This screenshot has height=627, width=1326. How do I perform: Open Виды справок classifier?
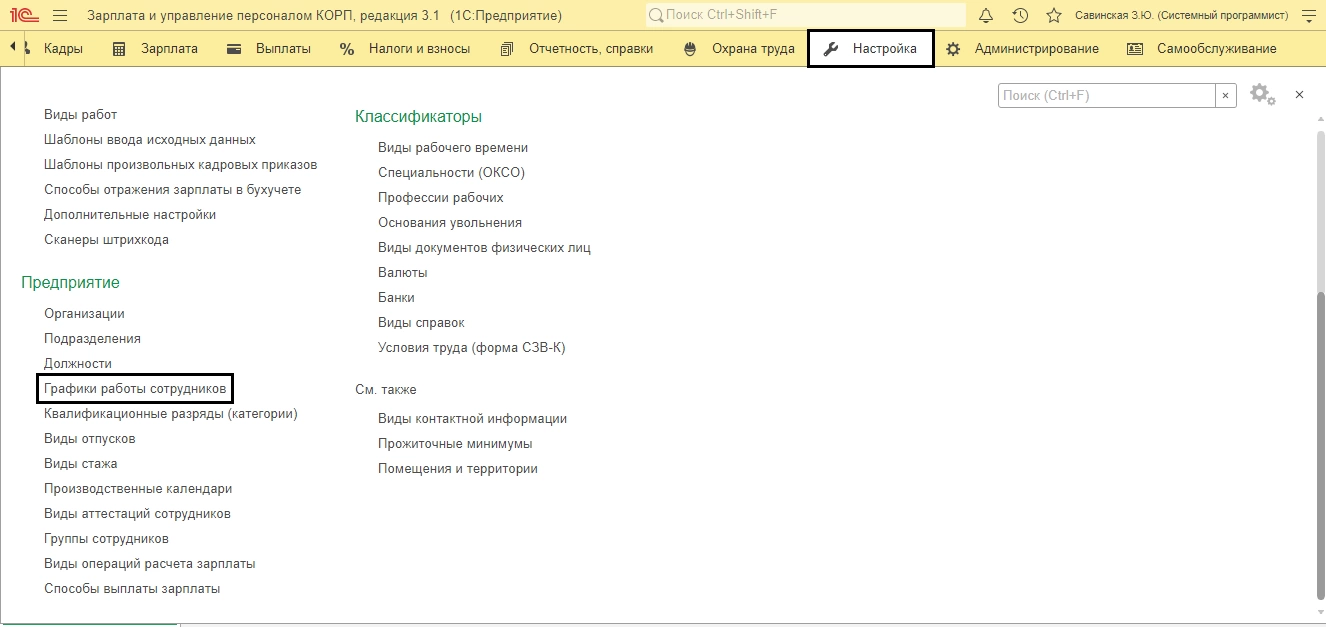click(x=421, y=323)
